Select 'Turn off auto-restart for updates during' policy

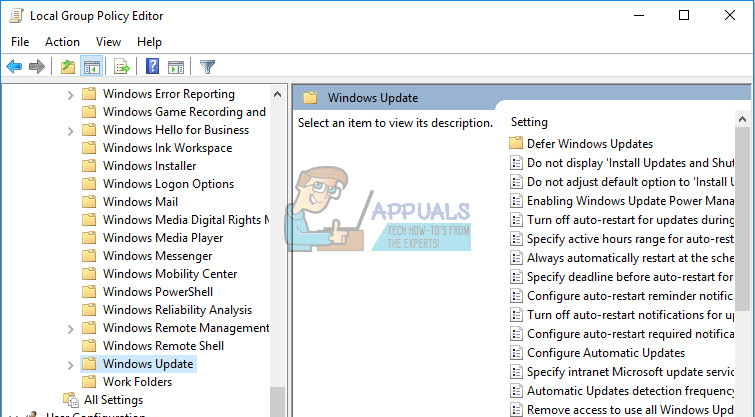tap(630, 220)
